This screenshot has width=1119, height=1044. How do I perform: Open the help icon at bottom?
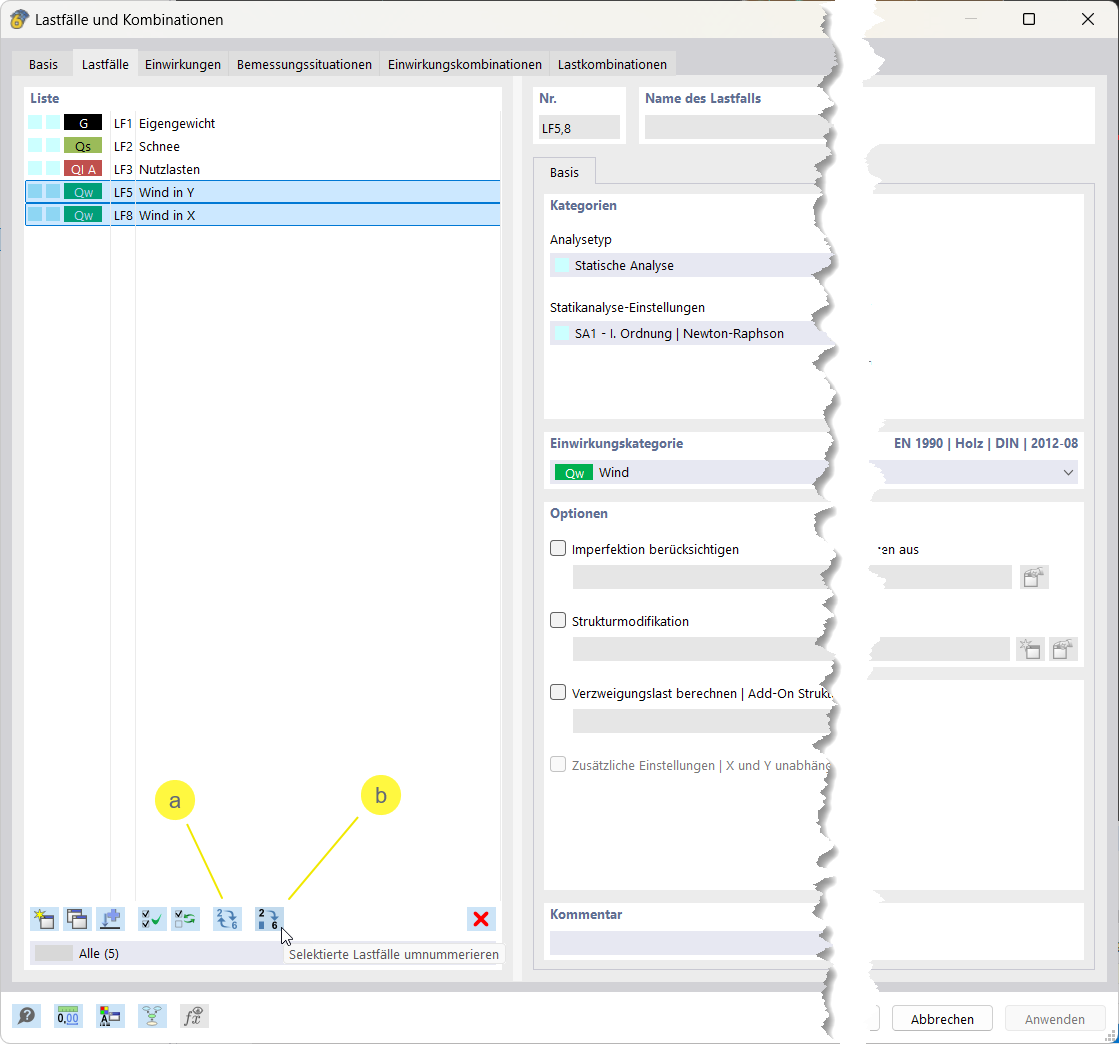(x=26, y=1015)
